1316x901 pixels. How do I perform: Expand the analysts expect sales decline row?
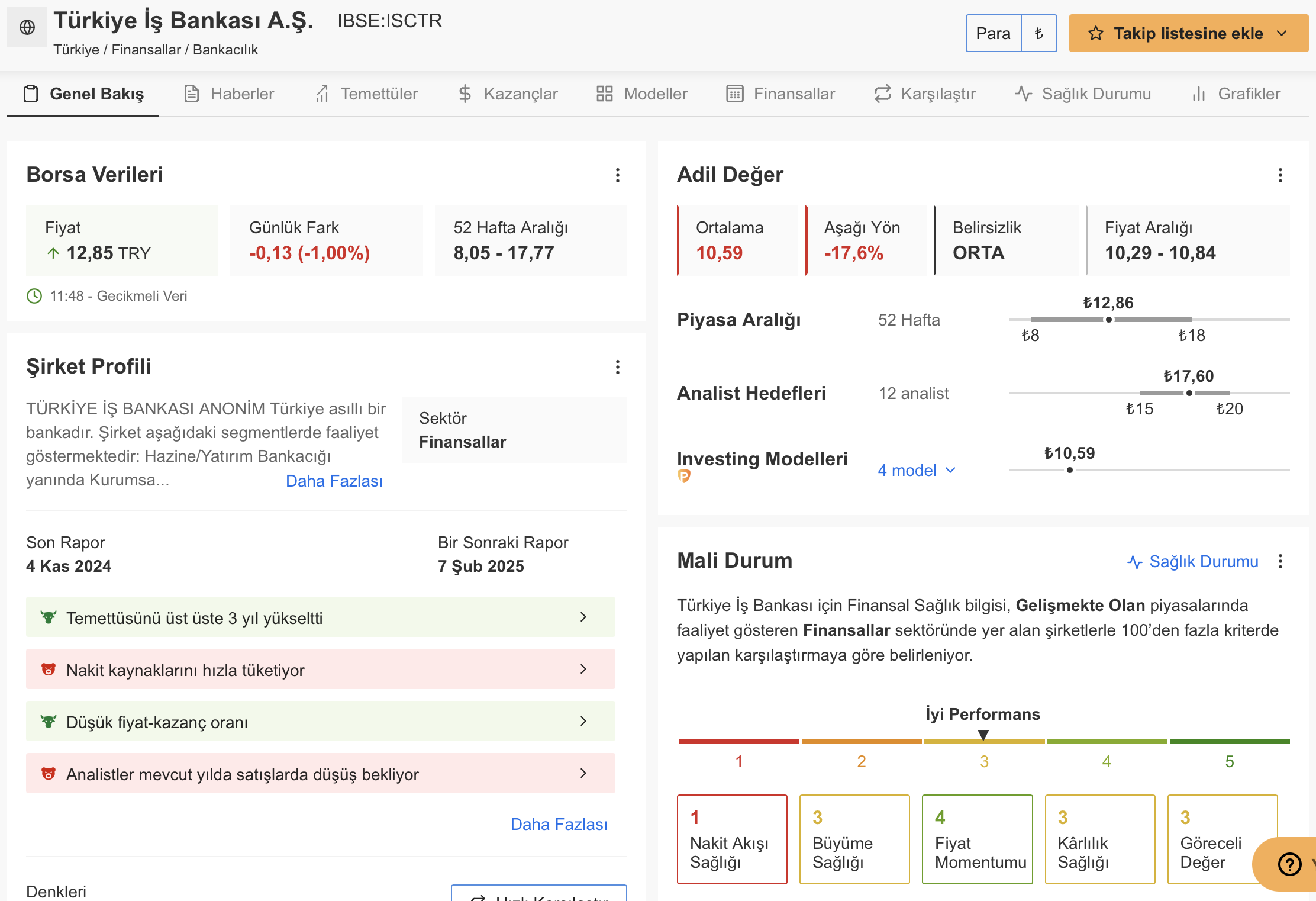click(x=321, y=774)
